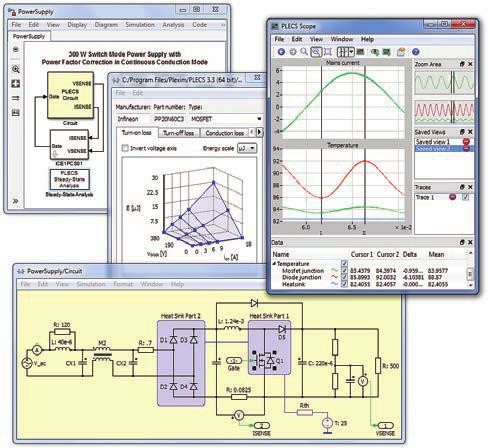The width and height of the screenshot is (488, 448).
Task: Open Window menu in PLECS Scope
Action: [x=342, y=39]
